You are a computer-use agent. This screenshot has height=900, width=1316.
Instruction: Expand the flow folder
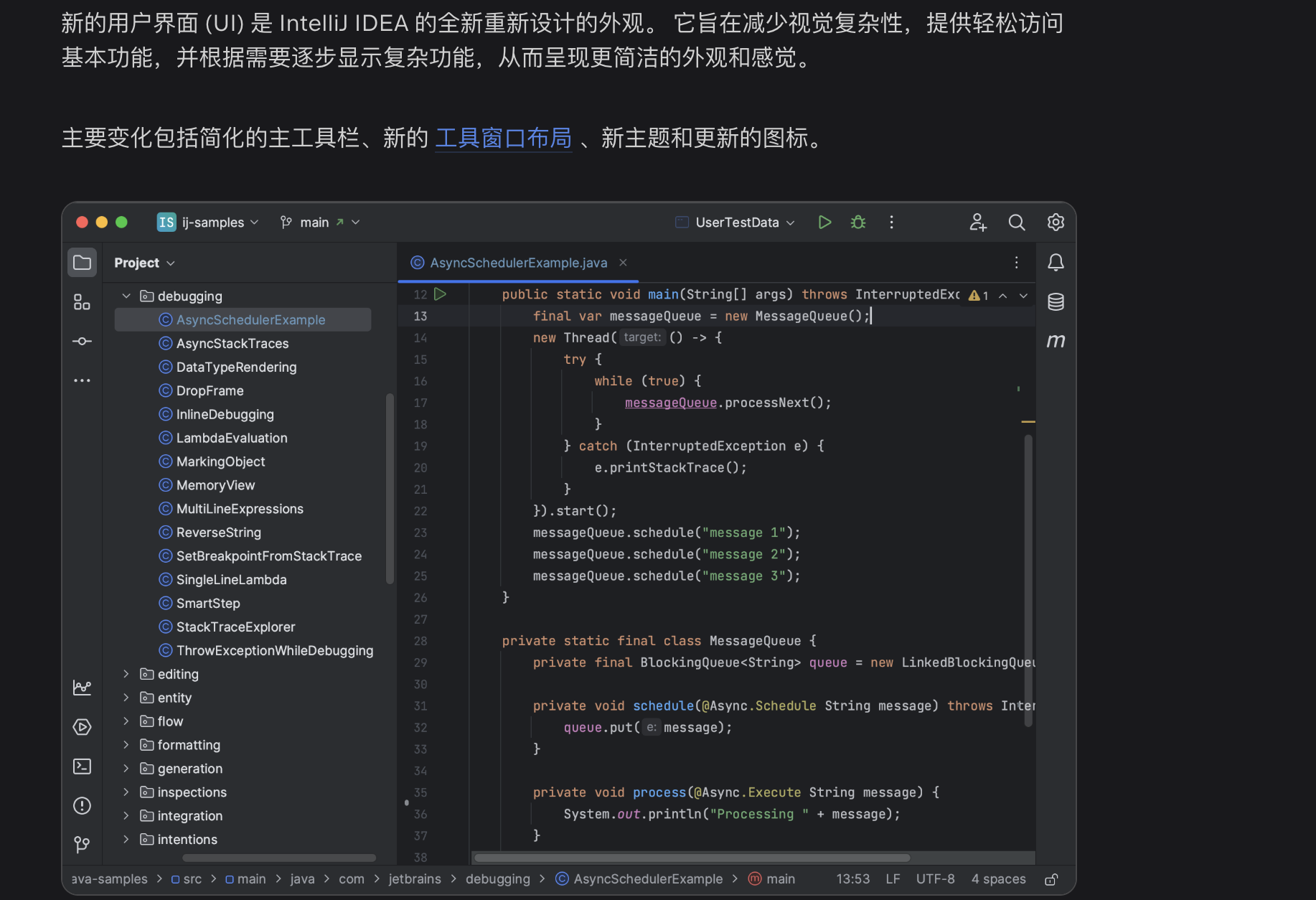point(126,721)
